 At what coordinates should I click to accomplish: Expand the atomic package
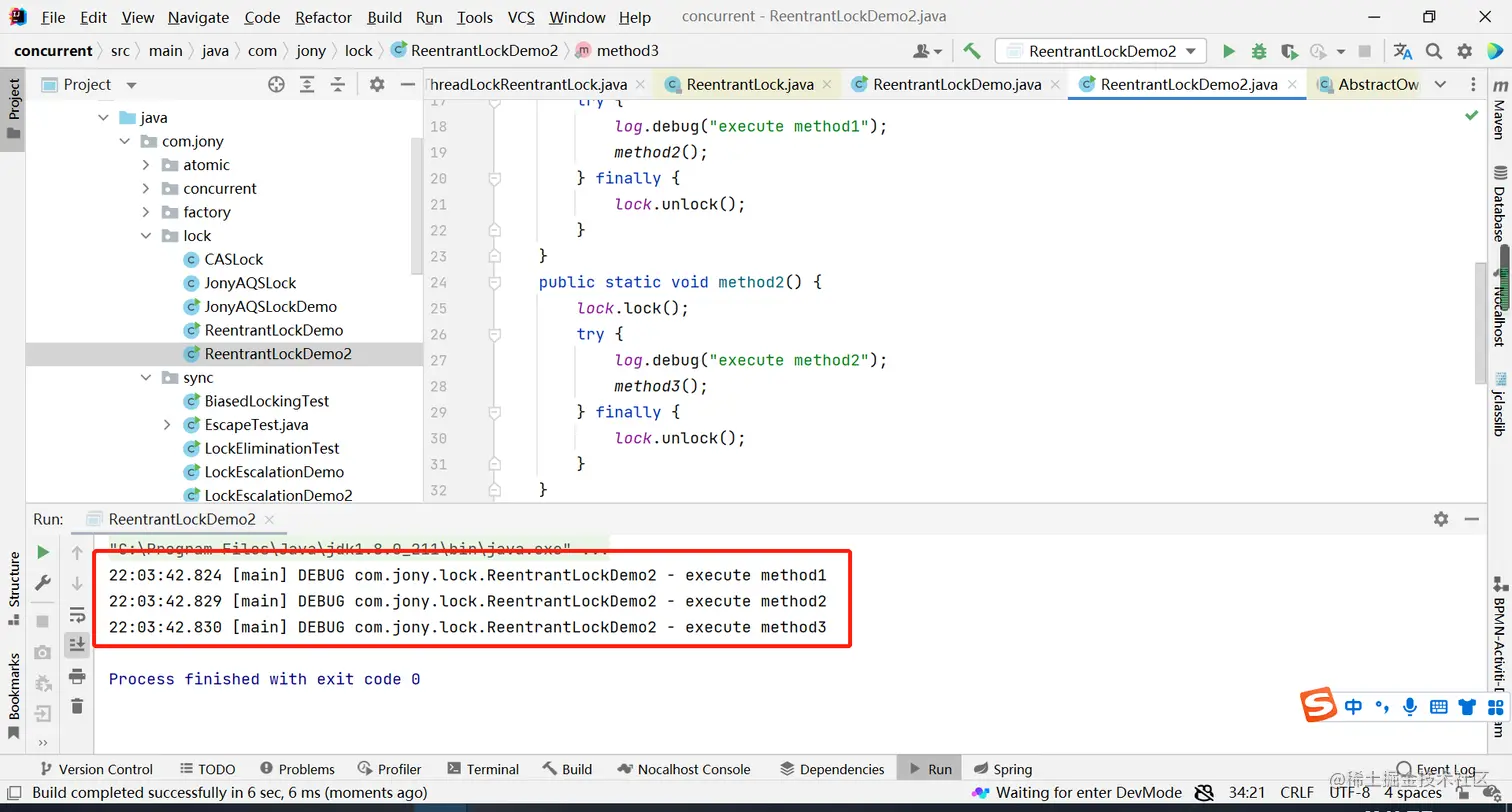[x=146, y=165]
